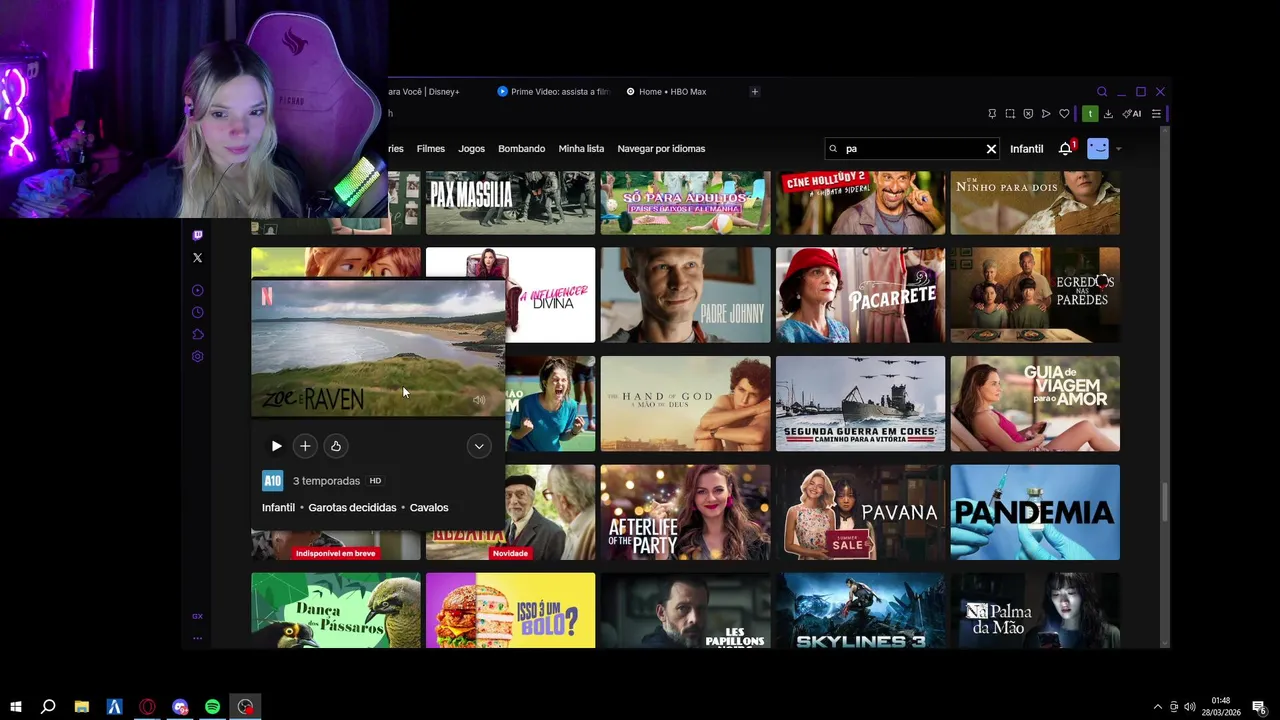Open the Extensions cube icon in the sidebar
This screenshot has width=1280, height=720.
click(197, 334)
